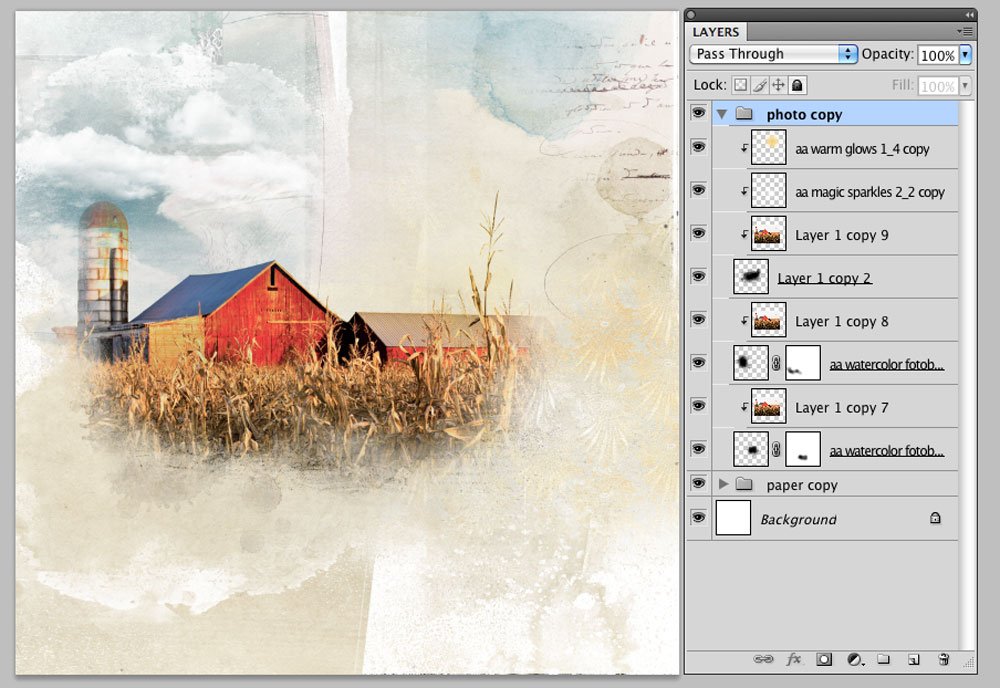Click the aa warm glows layer thumbnail
The image size is (1000, 688).
pos(768,147)
